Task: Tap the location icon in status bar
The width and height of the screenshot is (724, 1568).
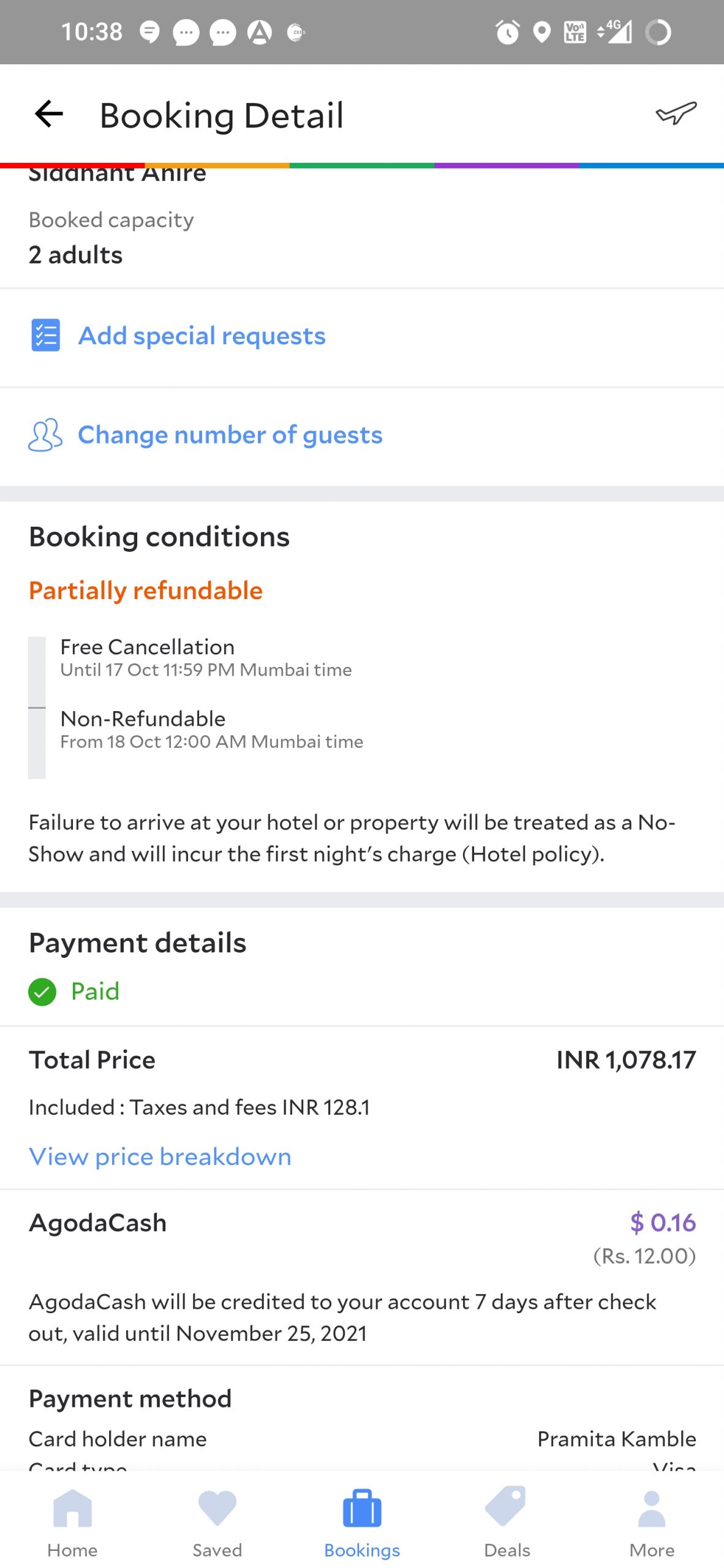Action: point(541,32)
